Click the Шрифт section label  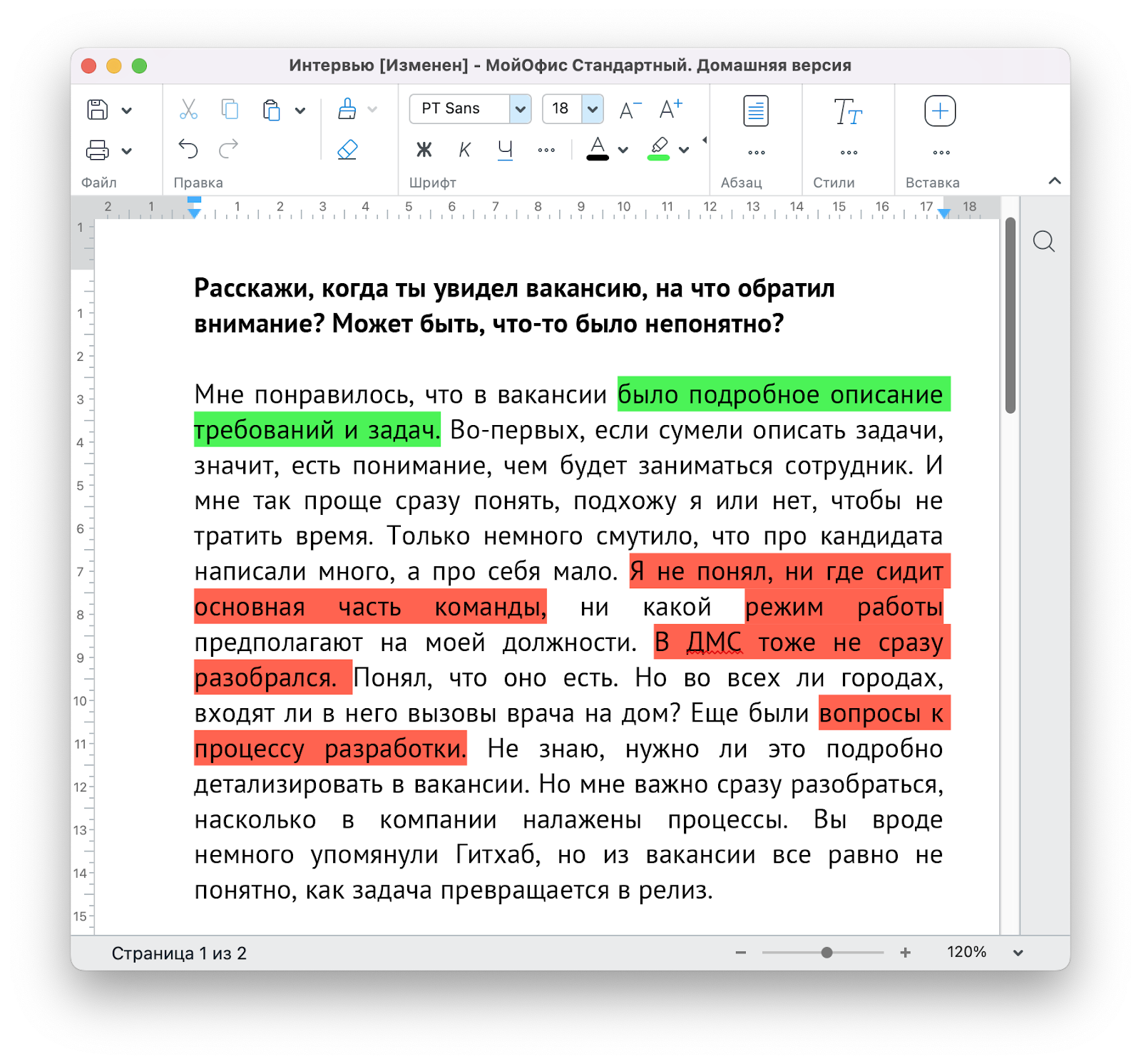point(433,183)
